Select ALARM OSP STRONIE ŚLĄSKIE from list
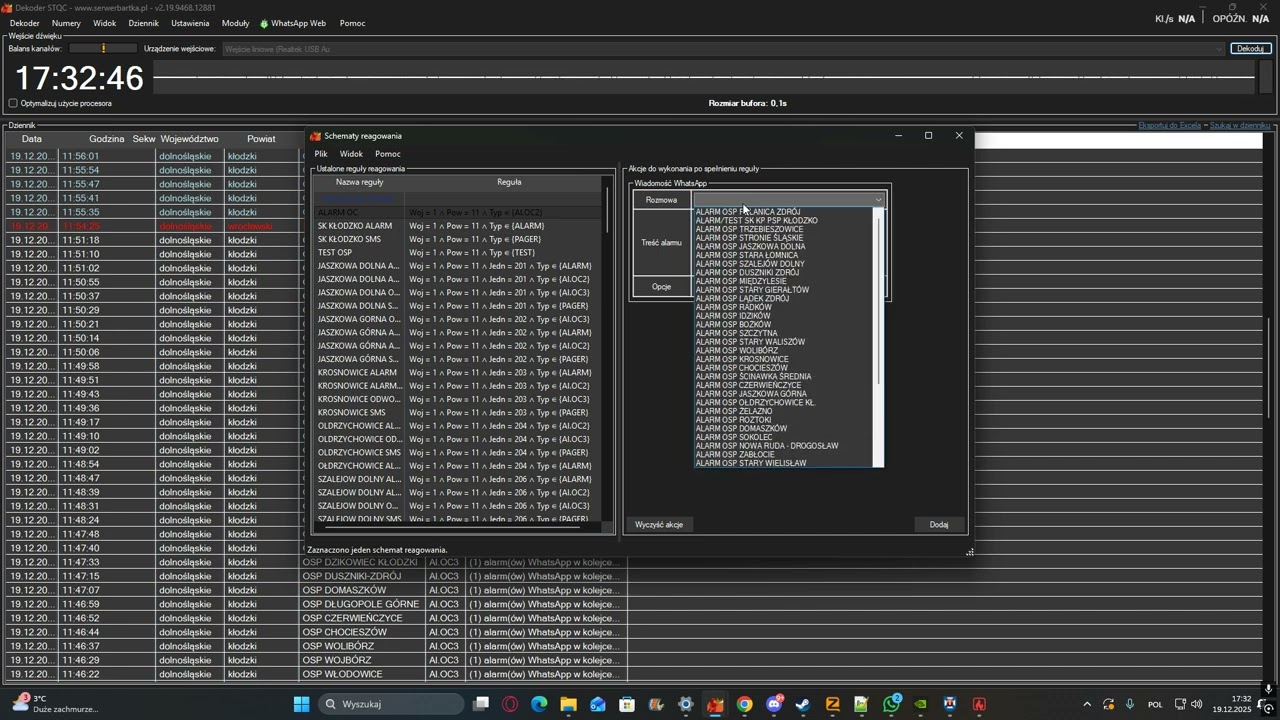The width and height of the screenshot is (1280, 720). pos(749,238)
